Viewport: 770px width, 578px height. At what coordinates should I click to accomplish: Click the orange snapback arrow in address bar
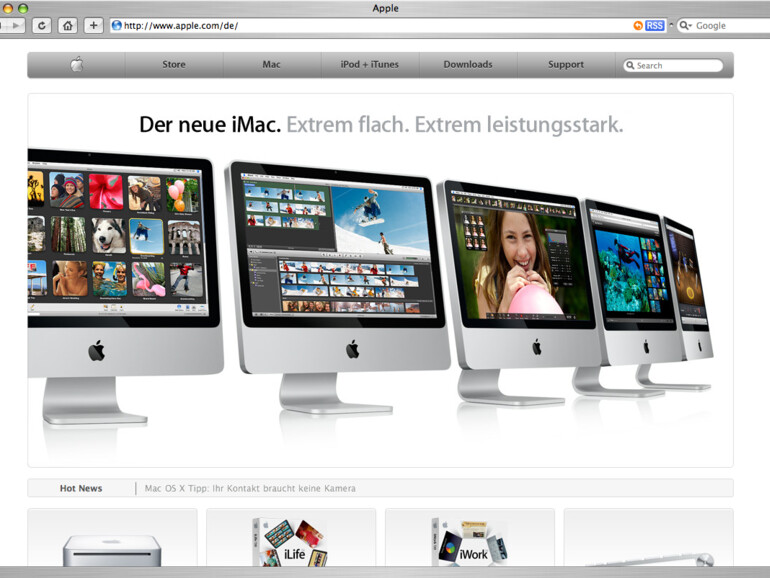(x=638, y=26)
